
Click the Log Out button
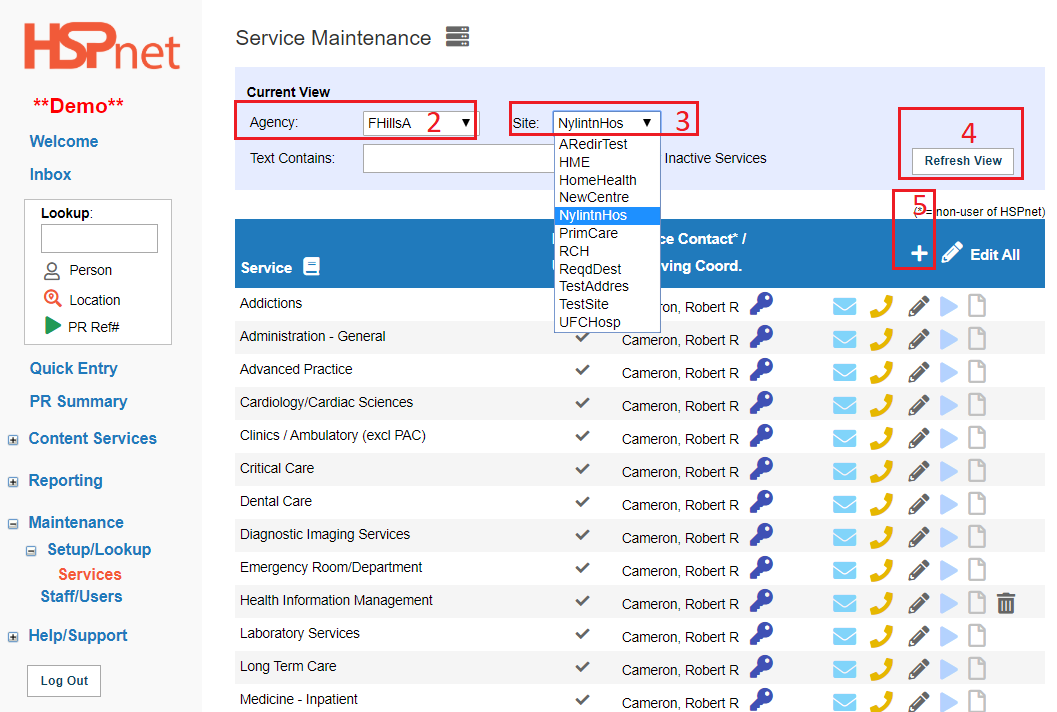[x=64, y=681]
